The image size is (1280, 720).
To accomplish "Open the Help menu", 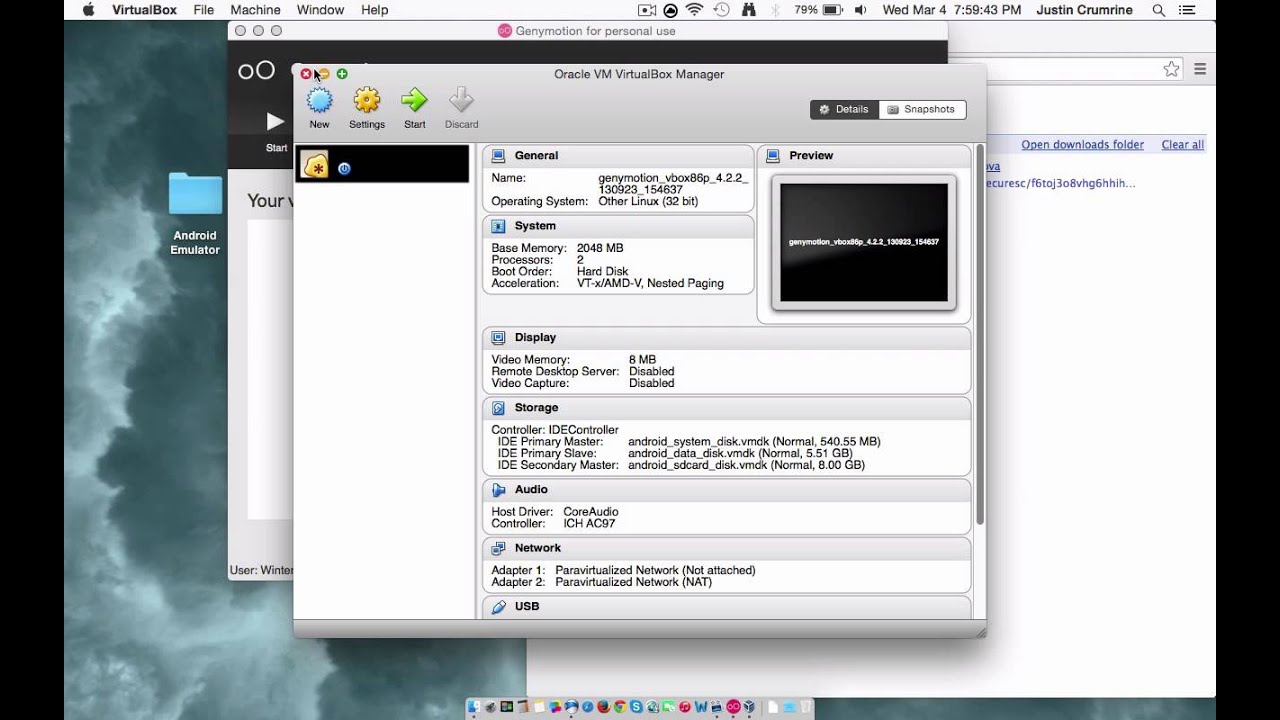I will coord(374,10).
